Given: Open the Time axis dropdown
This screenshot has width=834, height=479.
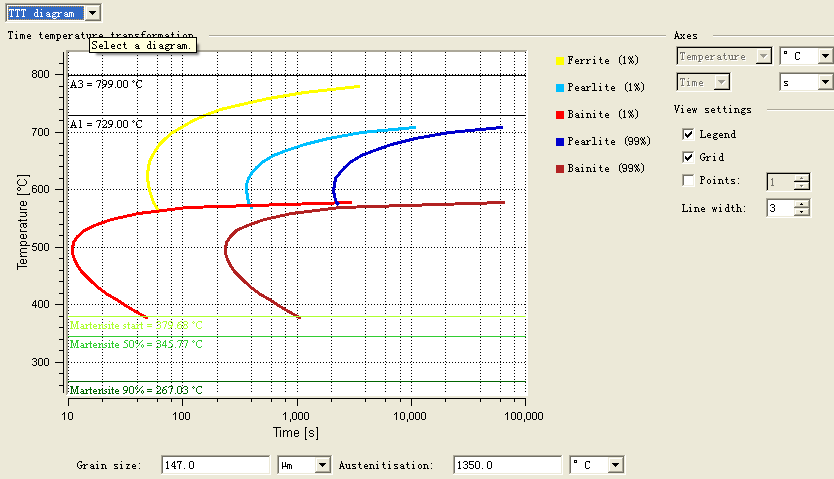Looking at the screenshot, I should 722,82.
